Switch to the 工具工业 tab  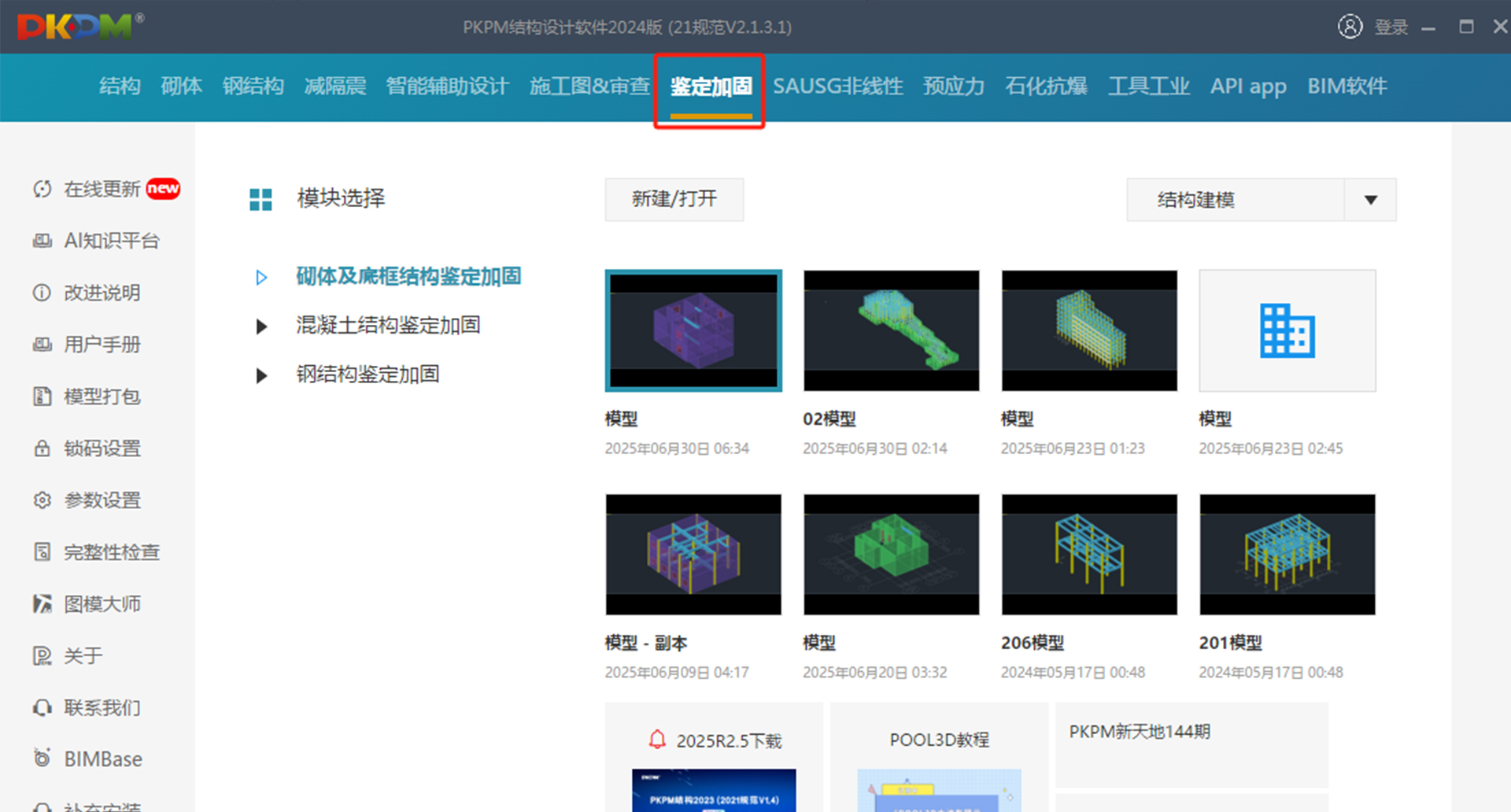(1149, 86)
